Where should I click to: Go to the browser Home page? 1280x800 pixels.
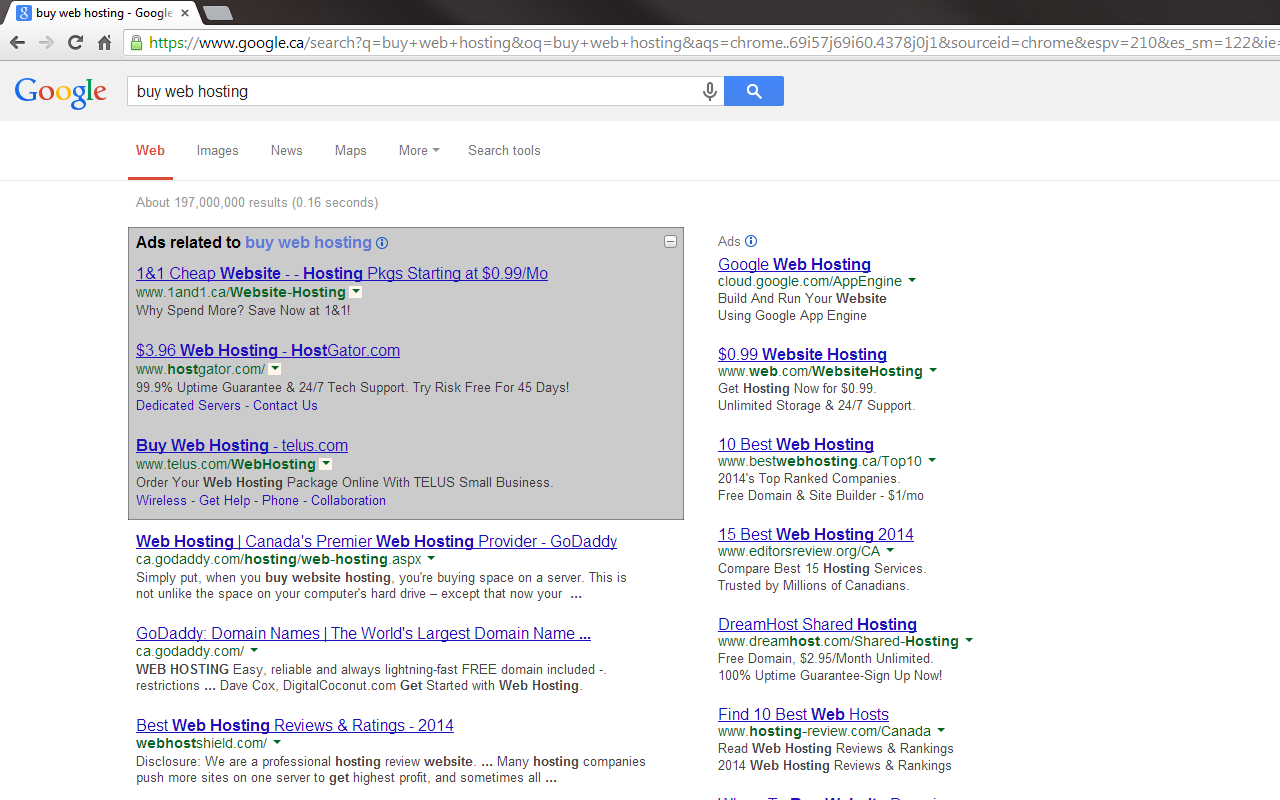(104, 42)
